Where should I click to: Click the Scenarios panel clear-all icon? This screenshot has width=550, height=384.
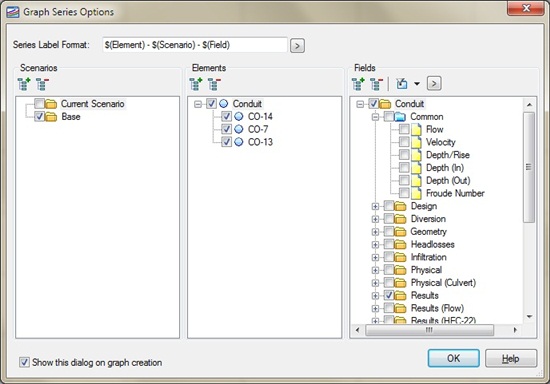click(42, 84)
